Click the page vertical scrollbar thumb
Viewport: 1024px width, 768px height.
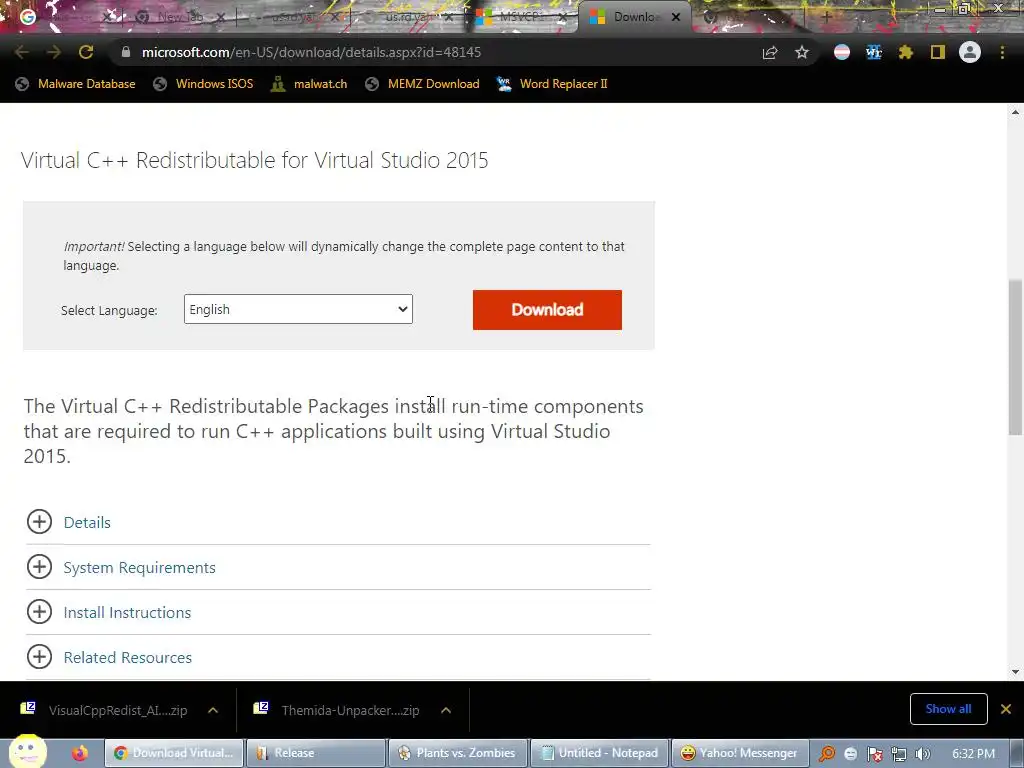[x=1015, y=357]
